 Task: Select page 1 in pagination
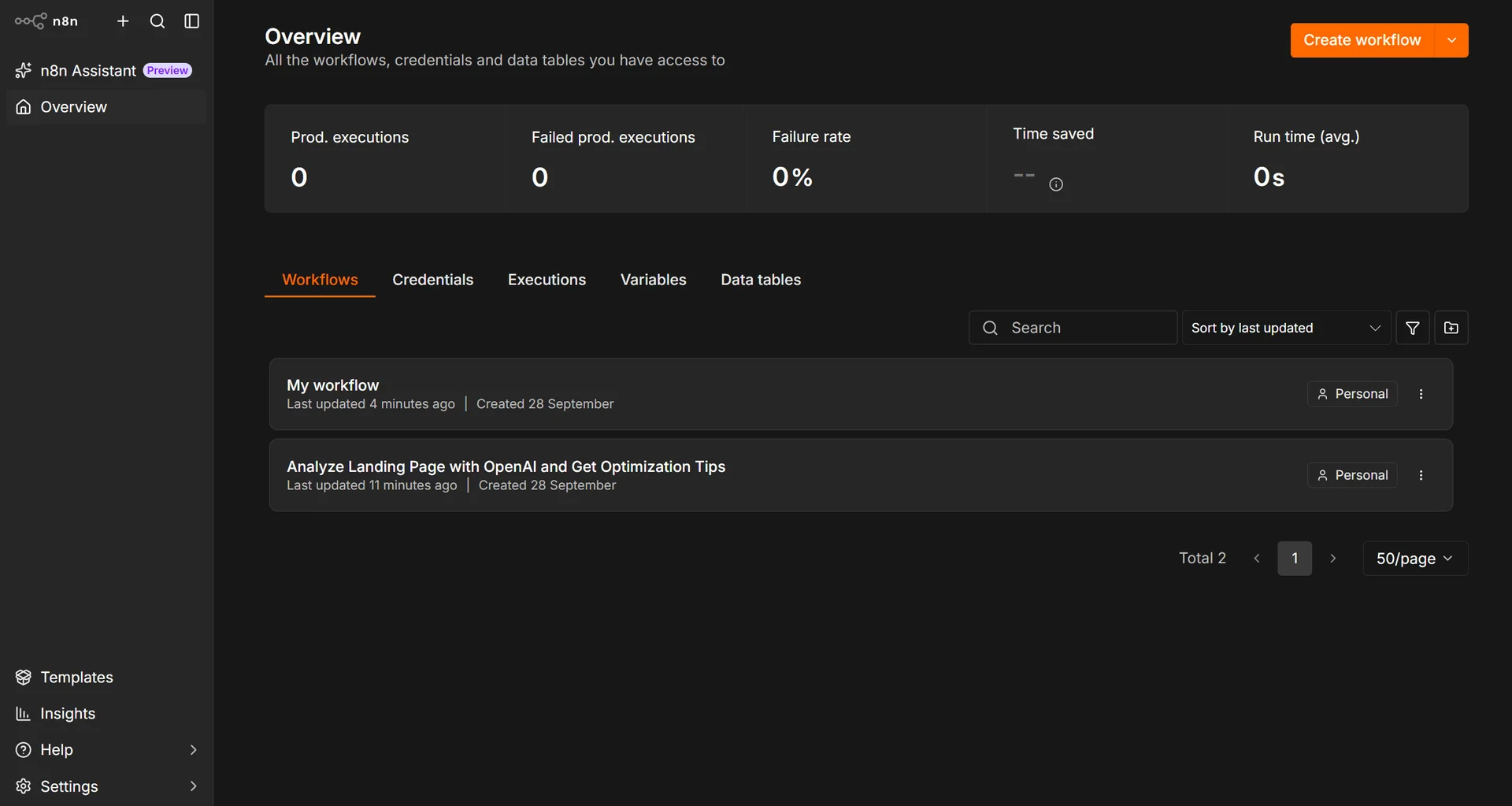[1295, 559]
